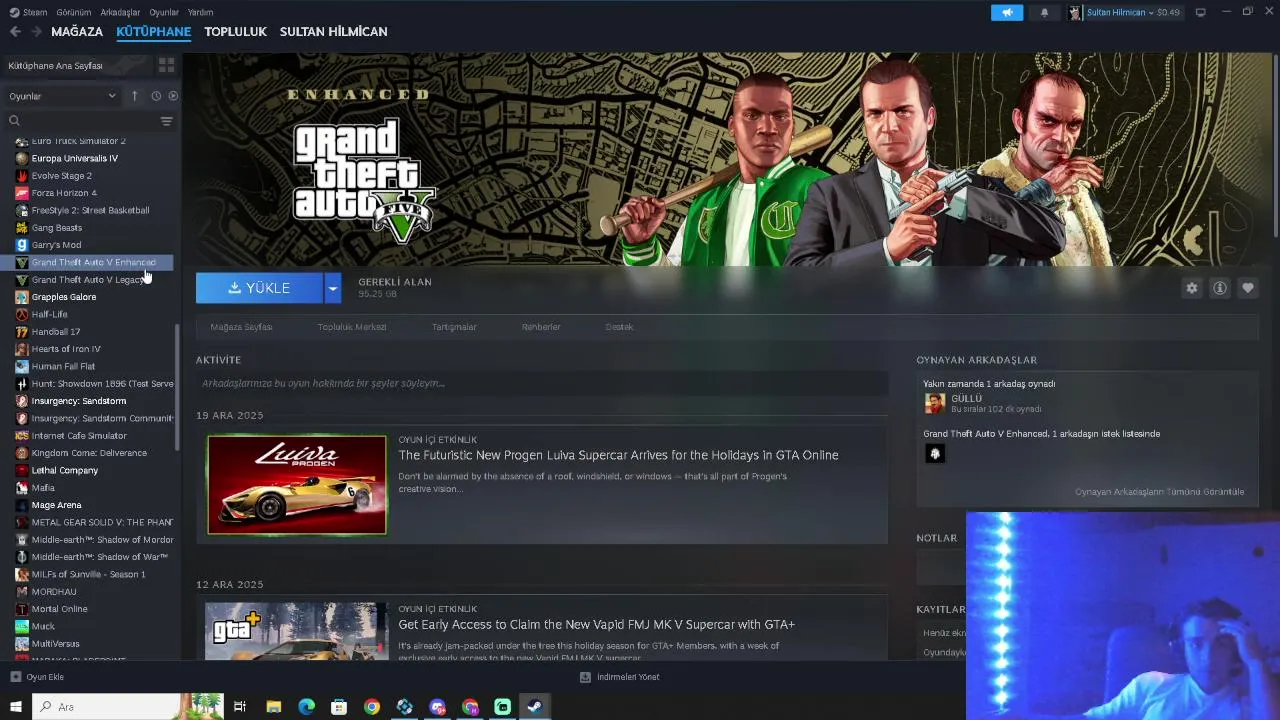Open the Arkadaşlar menu
This screenshot has height=720, width=1280.
point(121,12)
